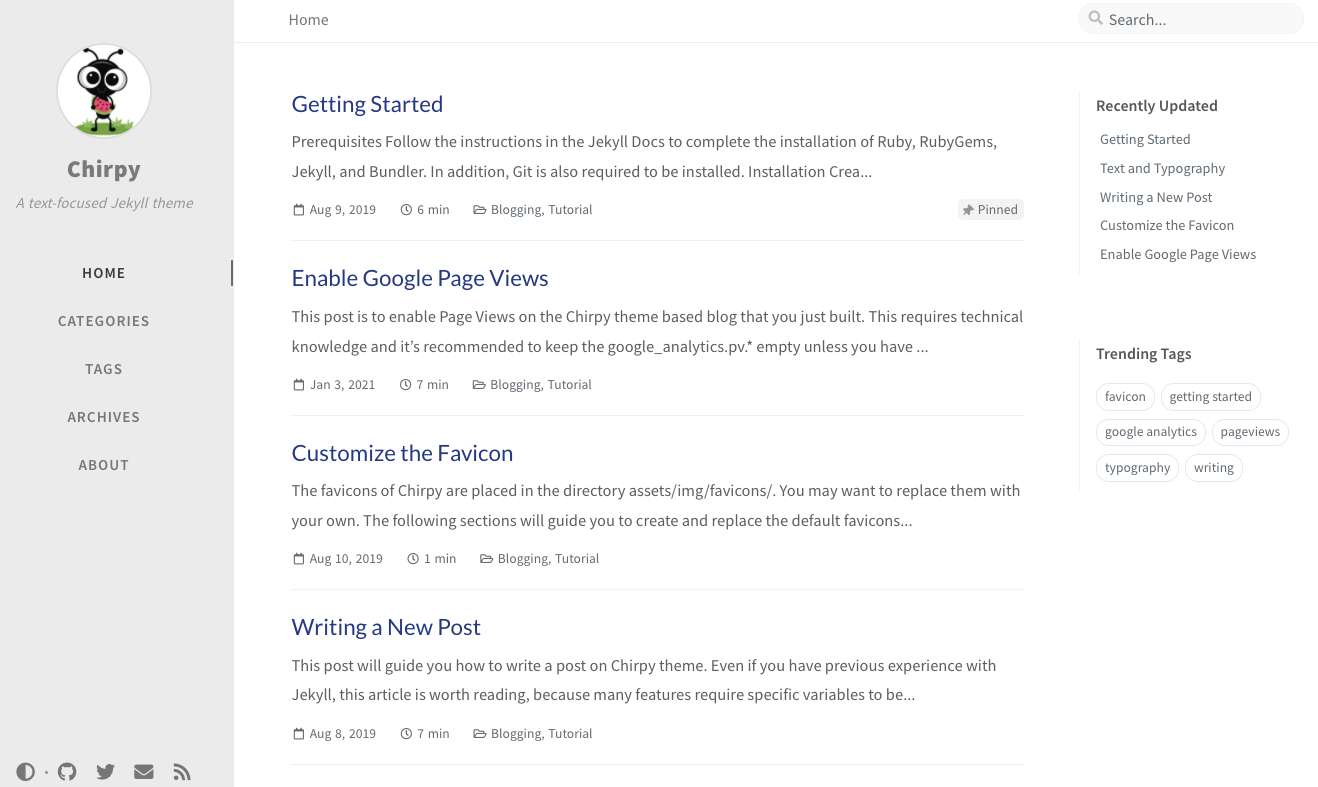Viewport: 1318px width, 787px height.
Task: Click the email envelope icon in sidebar
Action: [x=144, y=772]
